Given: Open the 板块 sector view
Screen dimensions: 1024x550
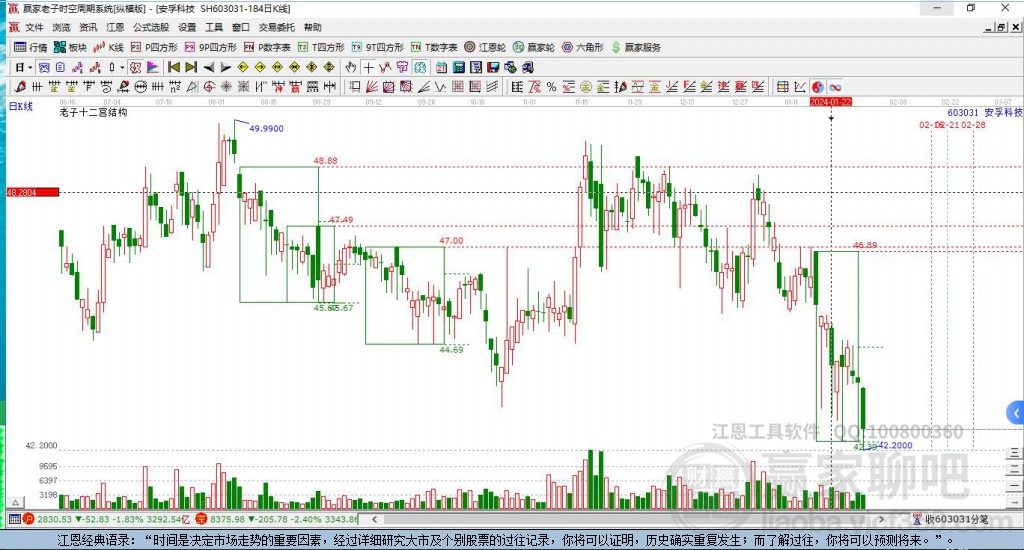Looking at the screenshot, I should point(71,47).
